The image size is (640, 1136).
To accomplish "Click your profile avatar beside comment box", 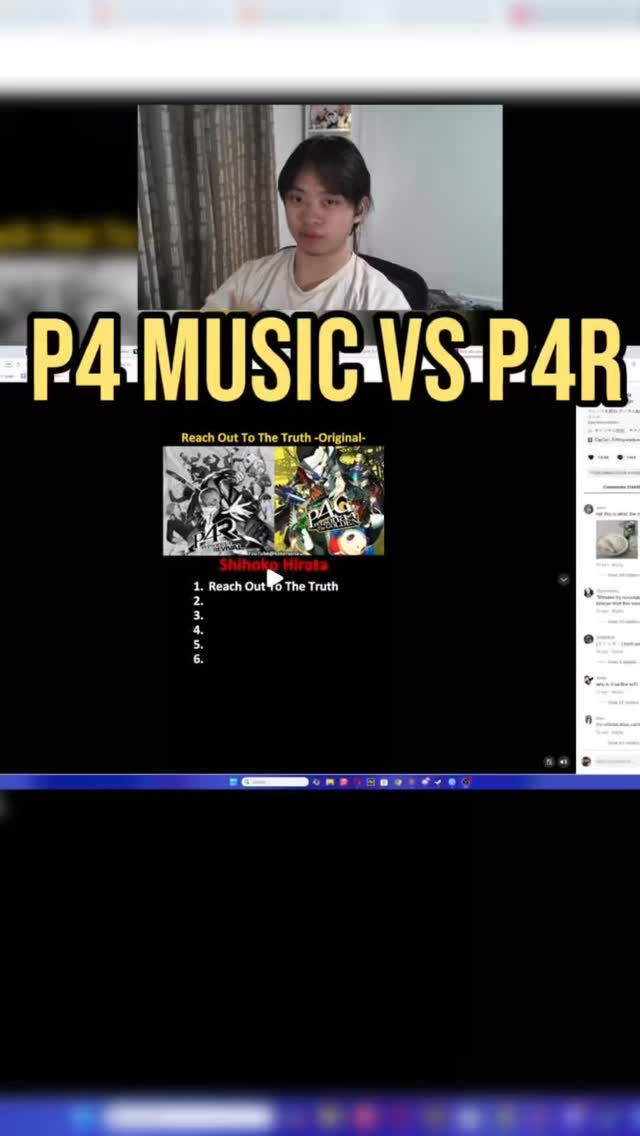I will 586,761.
